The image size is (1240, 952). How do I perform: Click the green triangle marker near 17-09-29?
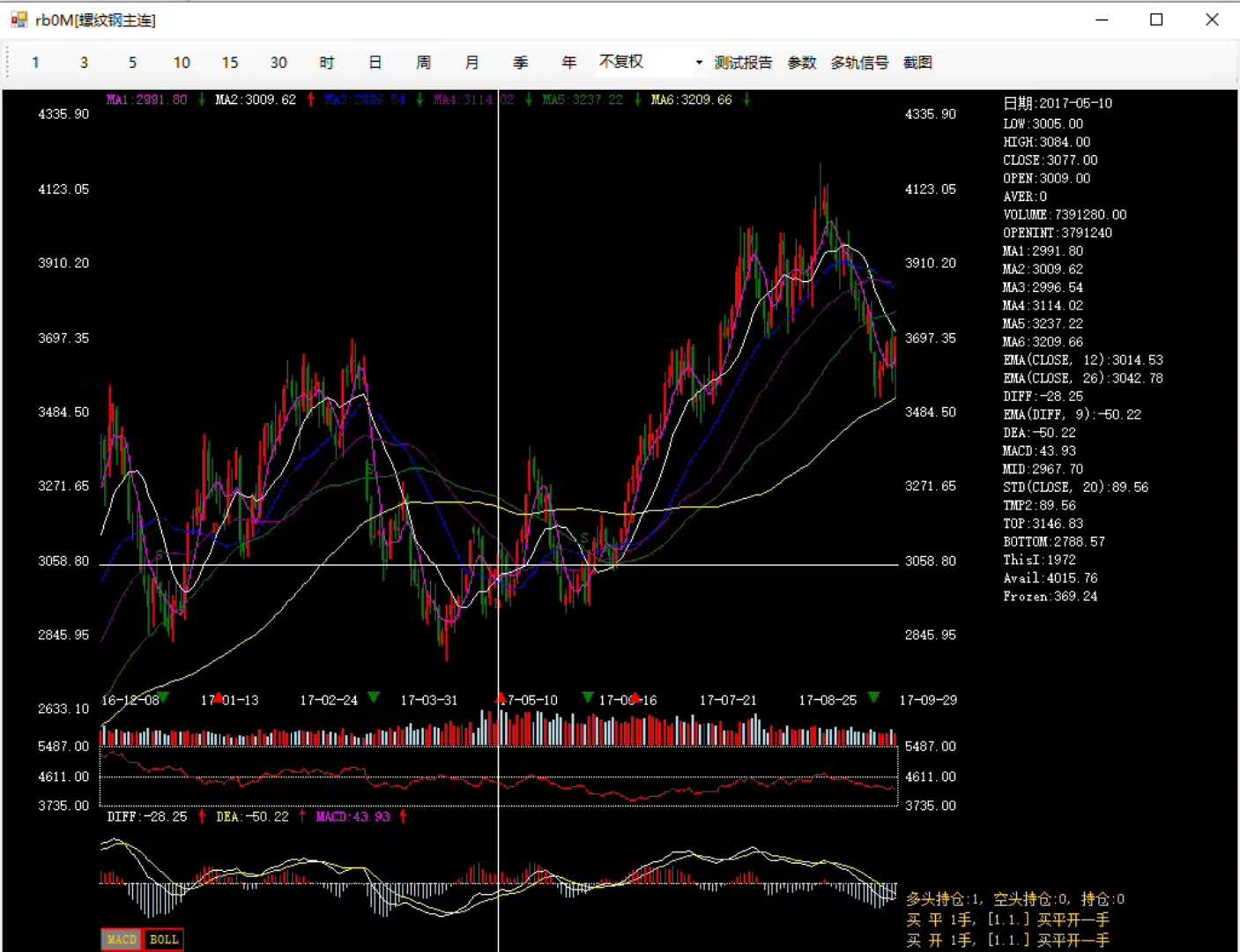pos(873,697)
